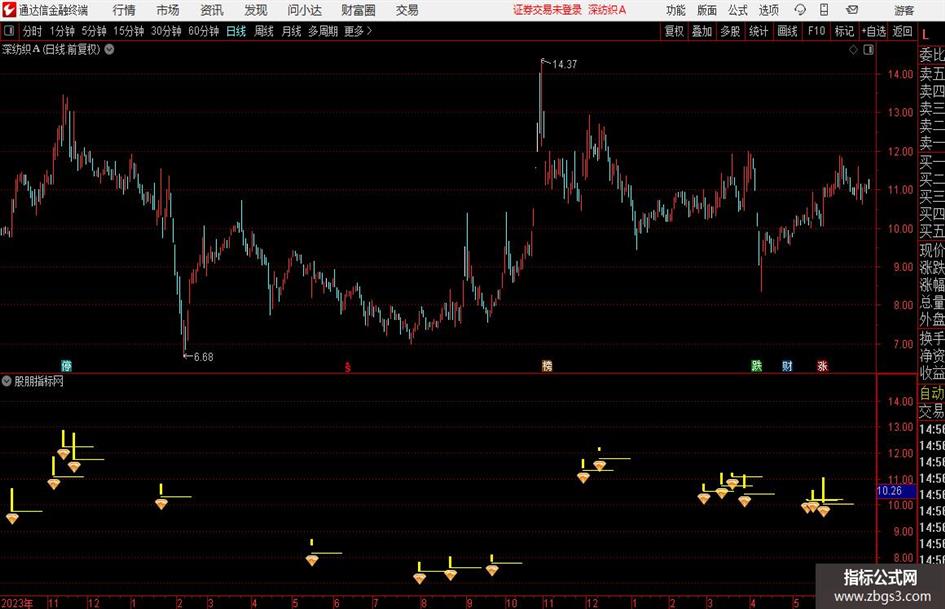This screenshot has height=609, width=945.
Task: Open the 公式 menu
Action: pyautogui.click(x=737, y=10)
